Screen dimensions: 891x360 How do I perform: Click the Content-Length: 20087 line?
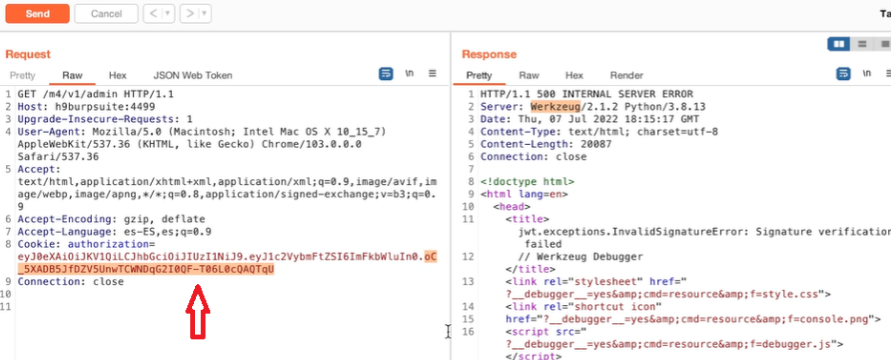coord(546,144)
